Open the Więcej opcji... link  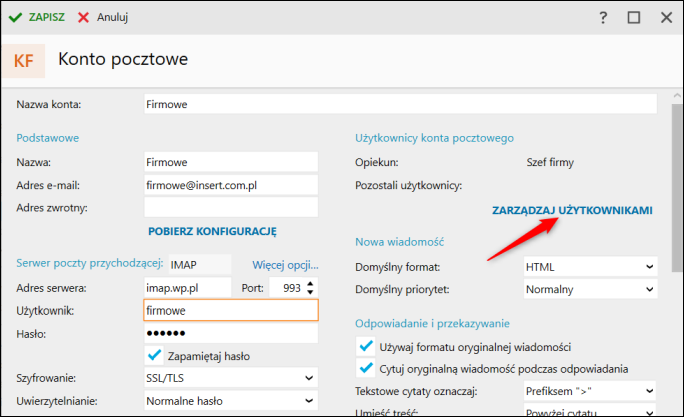point(285,265)
